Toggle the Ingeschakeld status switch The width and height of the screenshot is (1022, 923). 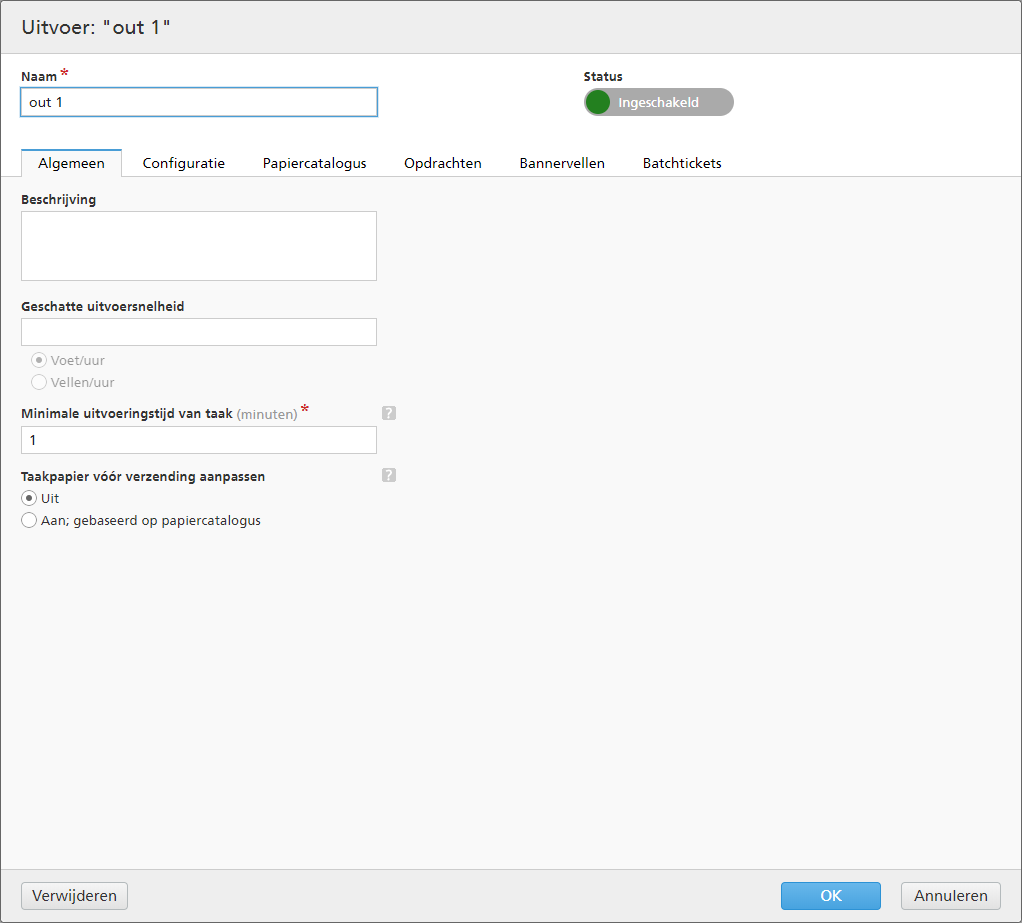point(658,102)
